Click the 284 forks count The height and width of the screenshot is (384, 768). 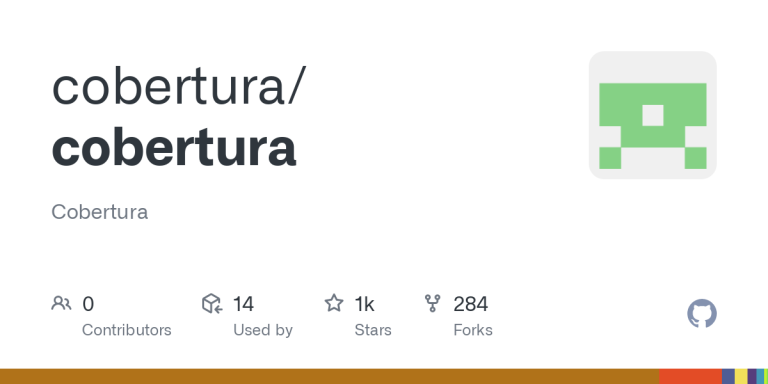tap(471, 304)
